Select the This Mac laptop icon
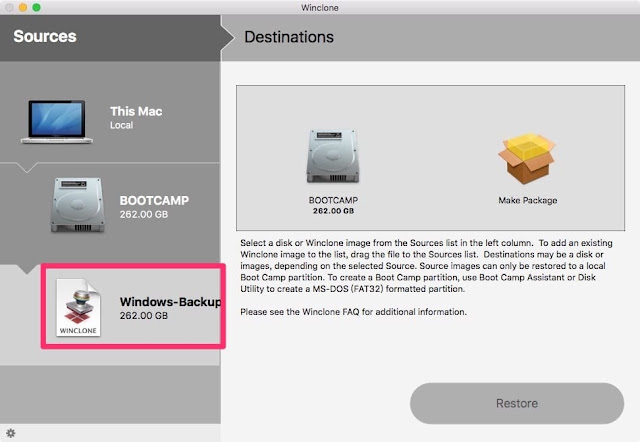Viewport: 640px width, 442px height. [x=57, y=122]
